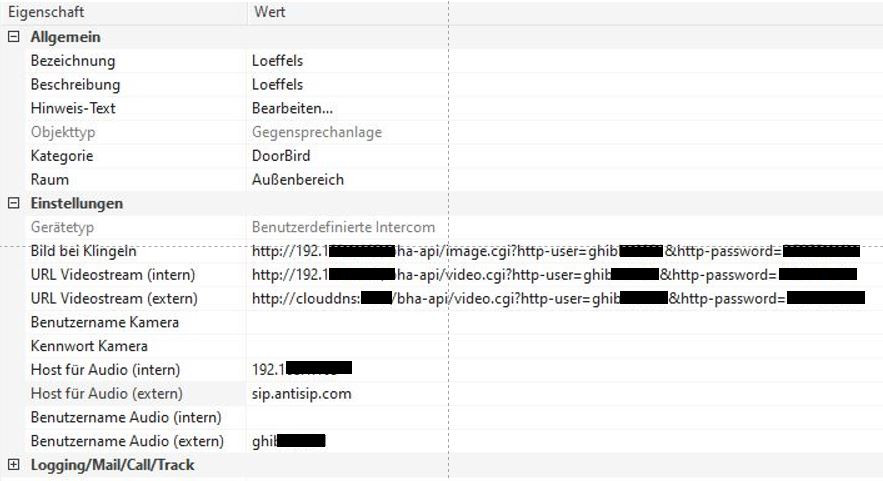Image resolution: width=883 pixels, height=481 pixels.
Task: Edit the Host für Audio (intern) value
Action: click(301, 370)
